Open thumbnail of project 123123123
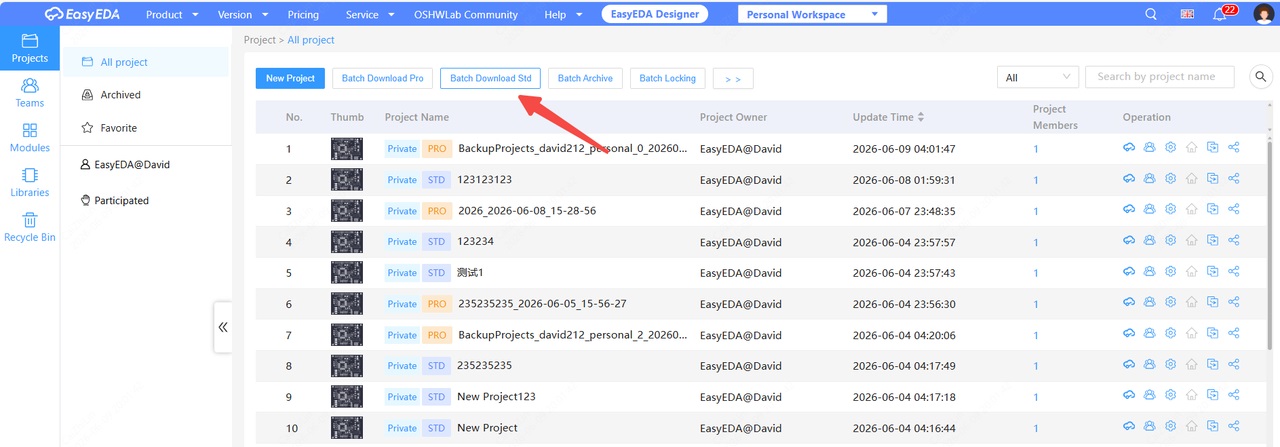 point(346,180)
